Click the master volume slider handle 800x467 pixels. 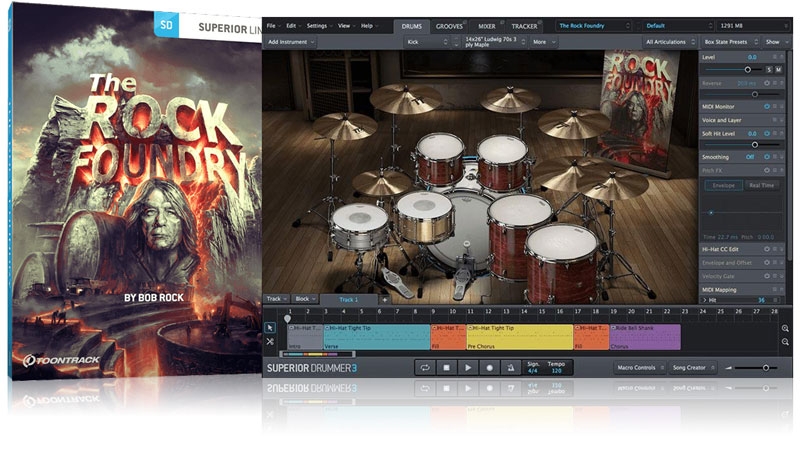(766, 368)
